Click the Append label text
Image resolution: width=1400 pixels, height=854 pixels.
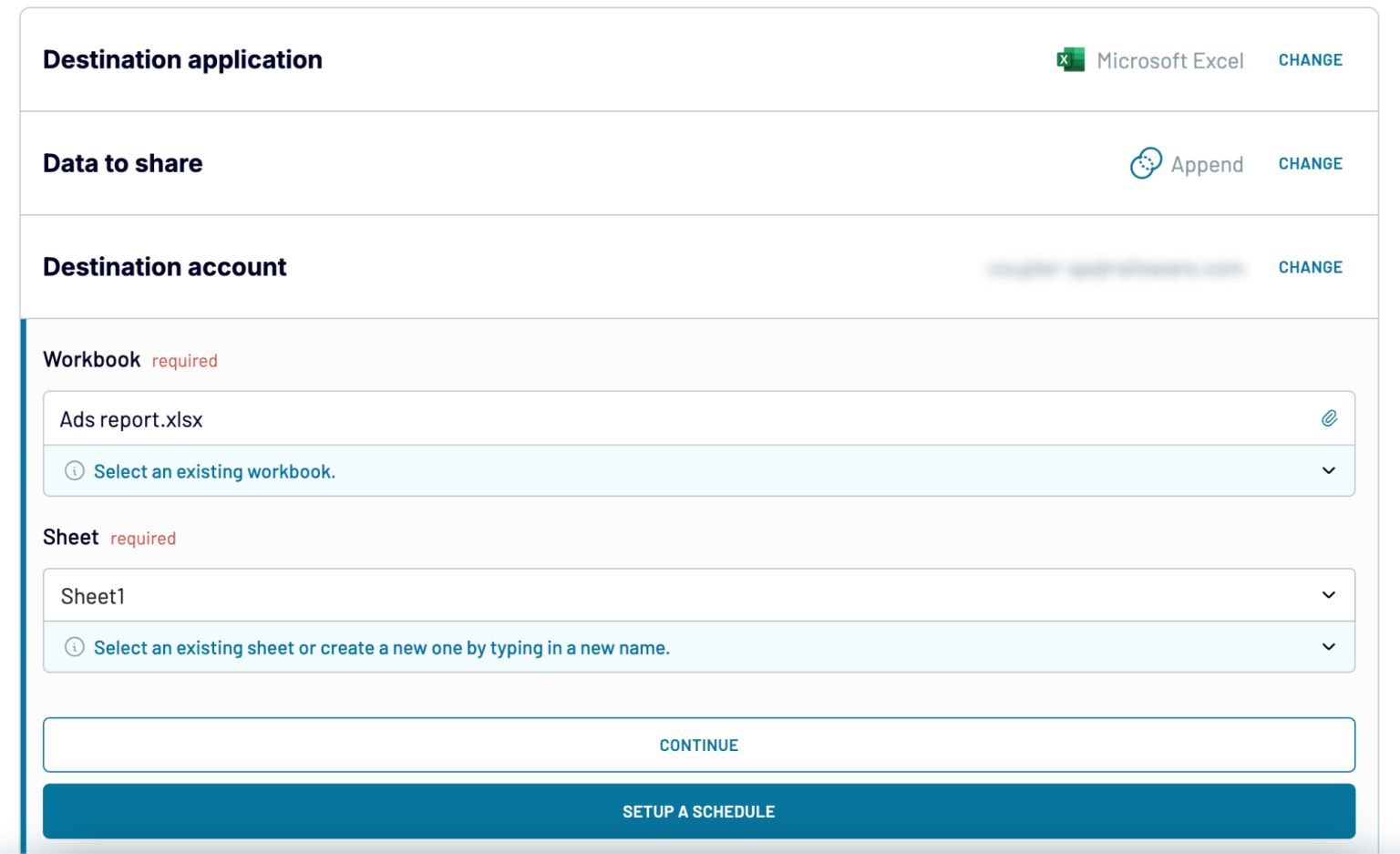pyautogui.click(x=1207, y=165)
